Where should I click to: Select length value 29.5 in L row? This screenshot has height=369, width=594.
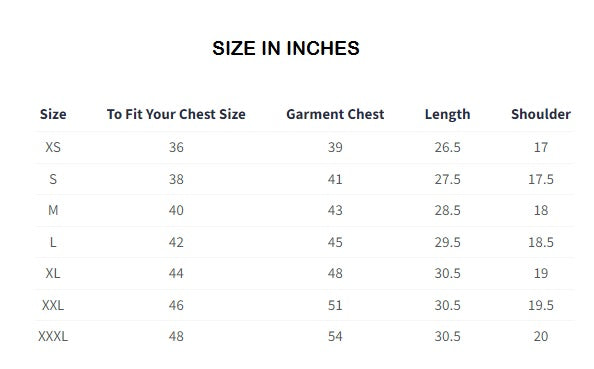coord(447,242)
